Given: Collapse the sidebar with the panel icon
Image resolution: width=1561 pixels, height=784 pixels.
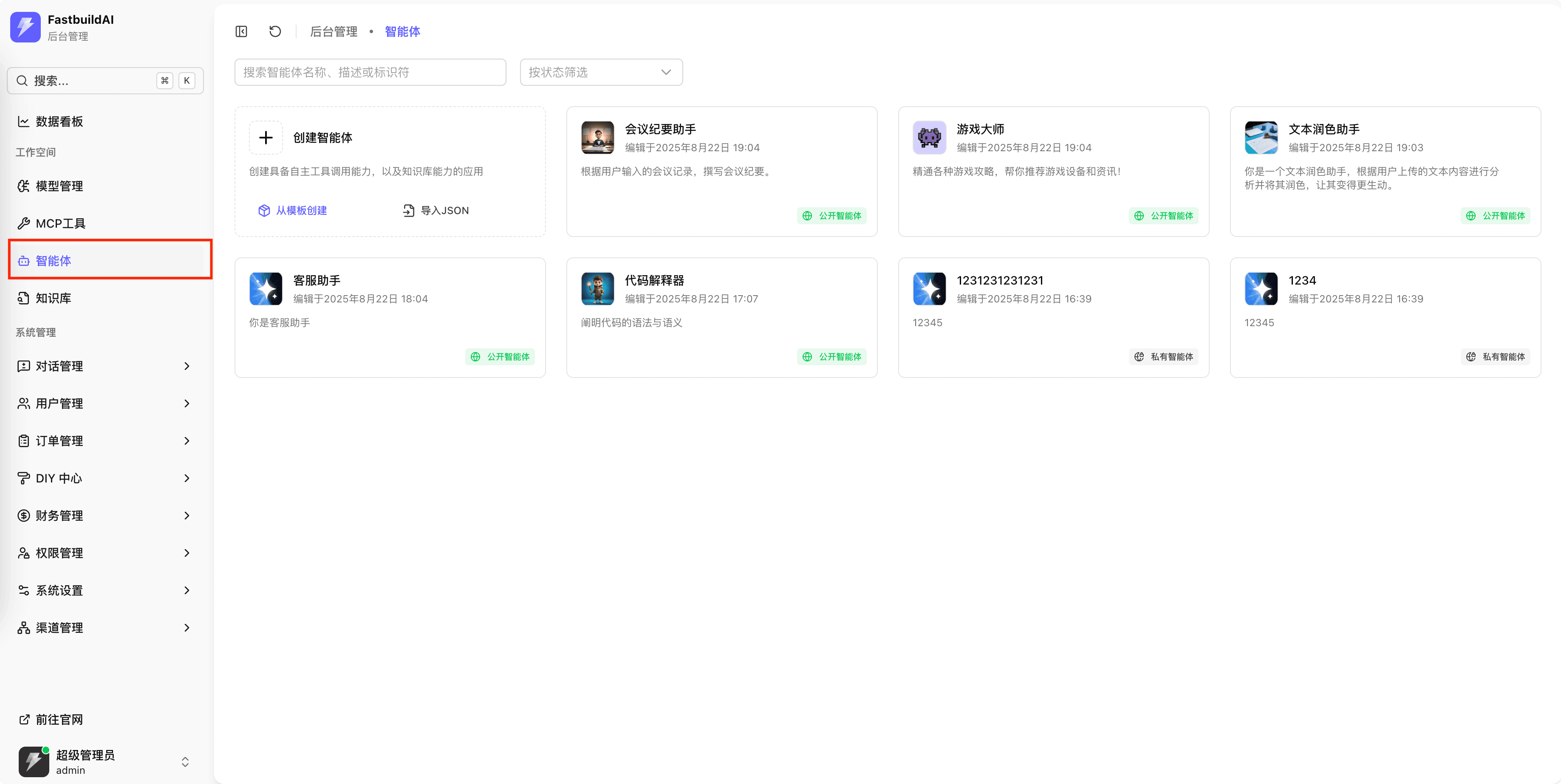Looking at the screenshot, I should (241, 31).
